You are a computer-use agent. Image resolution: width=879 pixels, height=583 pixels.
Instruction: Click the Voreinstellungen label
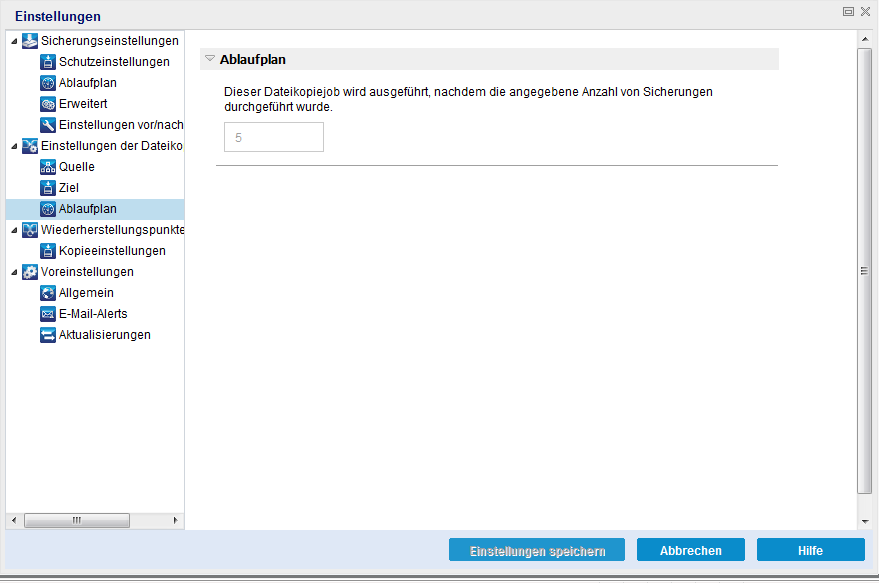(87, 272)
